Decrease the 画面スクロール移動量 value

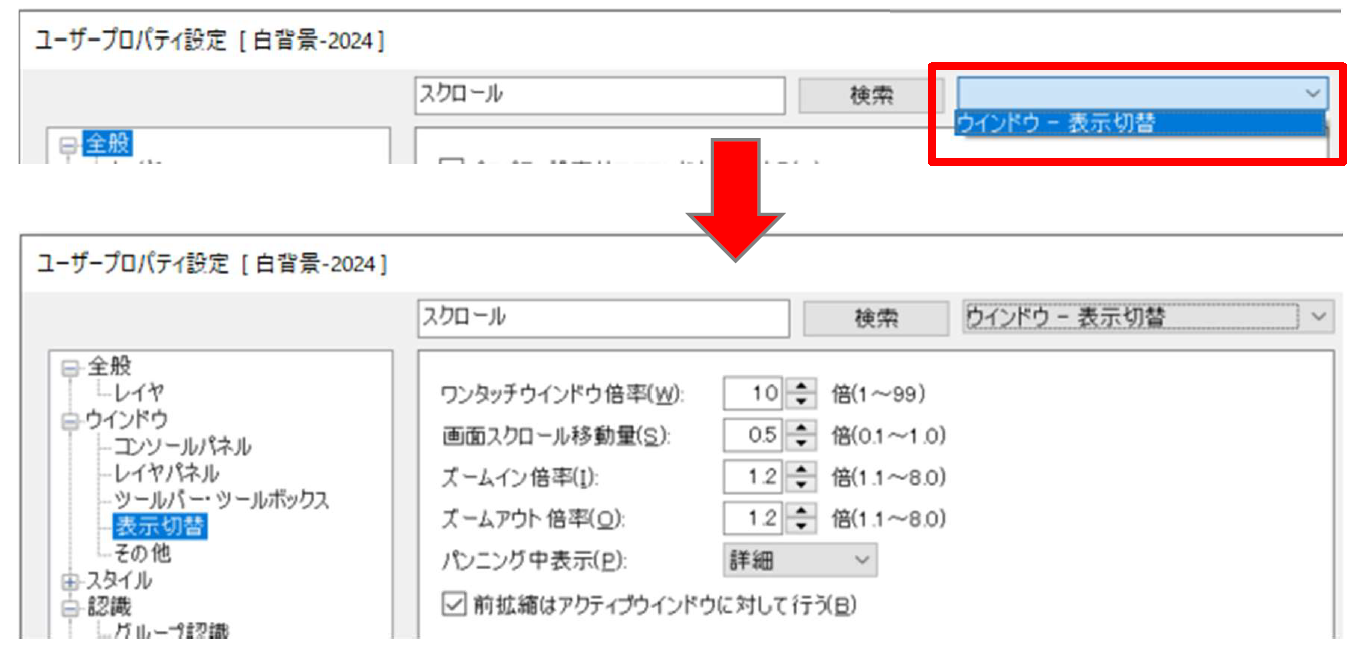click(x=801, y=444)
